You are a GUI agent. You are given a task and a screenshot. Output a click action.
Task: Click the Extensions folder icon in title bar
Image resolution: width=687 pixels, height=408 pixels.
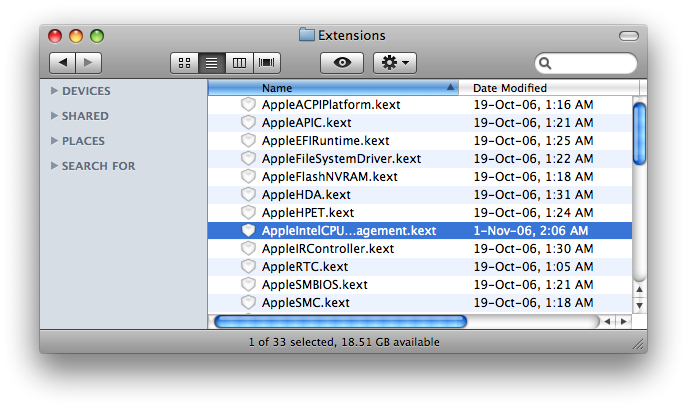307,35
